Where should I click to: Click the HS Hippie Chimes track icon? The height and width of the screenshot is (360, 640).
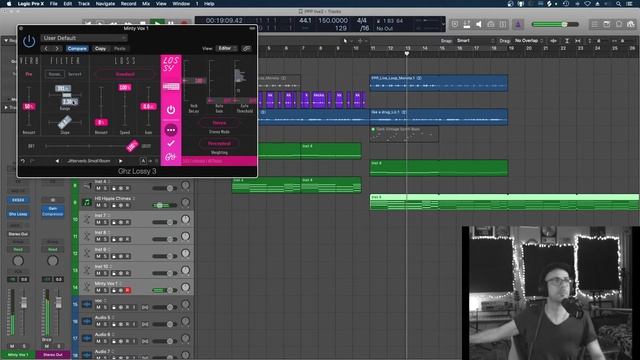pyautogui.click(x=87, y=202)
